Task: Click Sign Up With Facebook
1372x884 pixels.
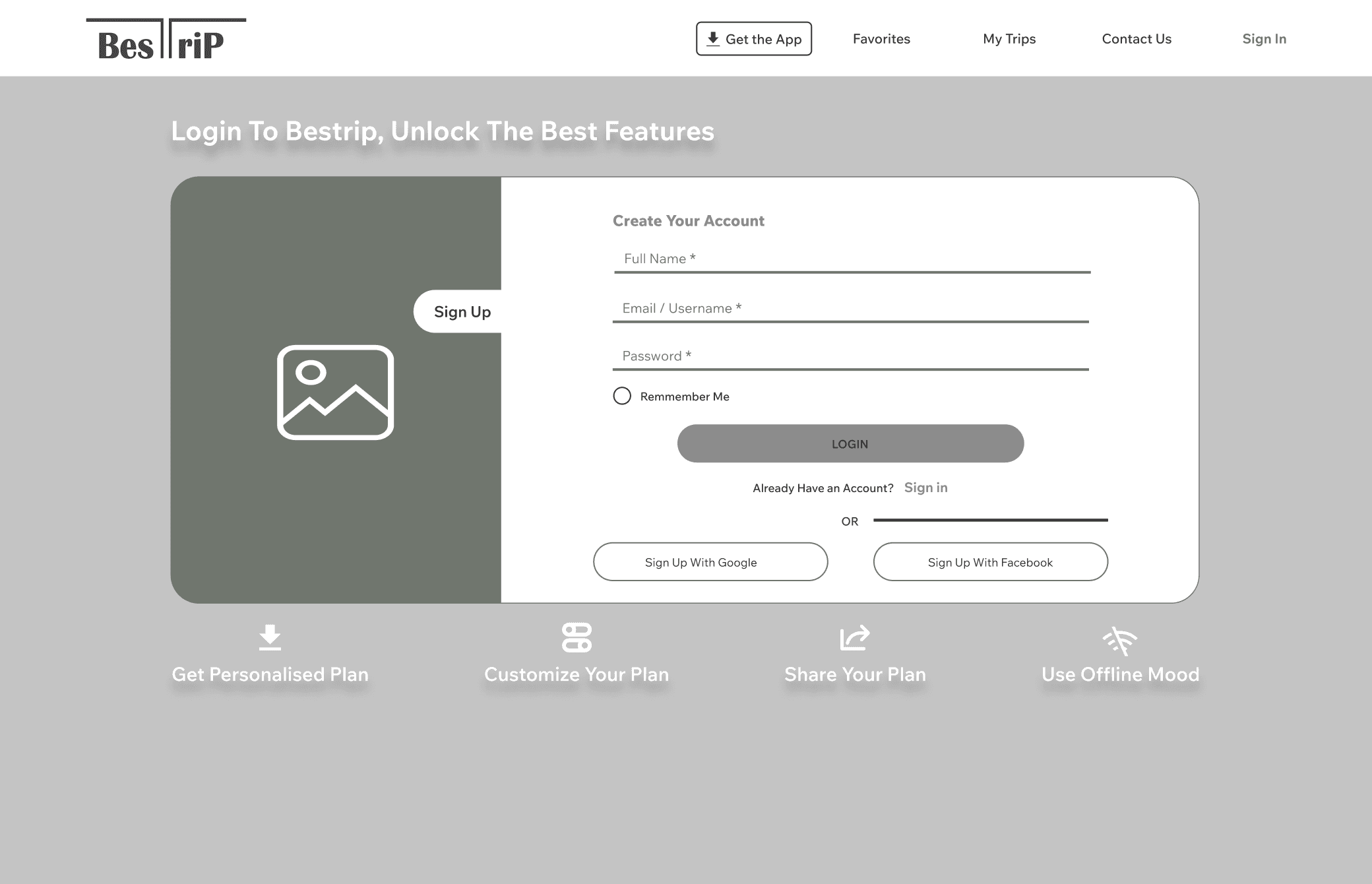Action: pyautogui.click(x=990, y=562)
